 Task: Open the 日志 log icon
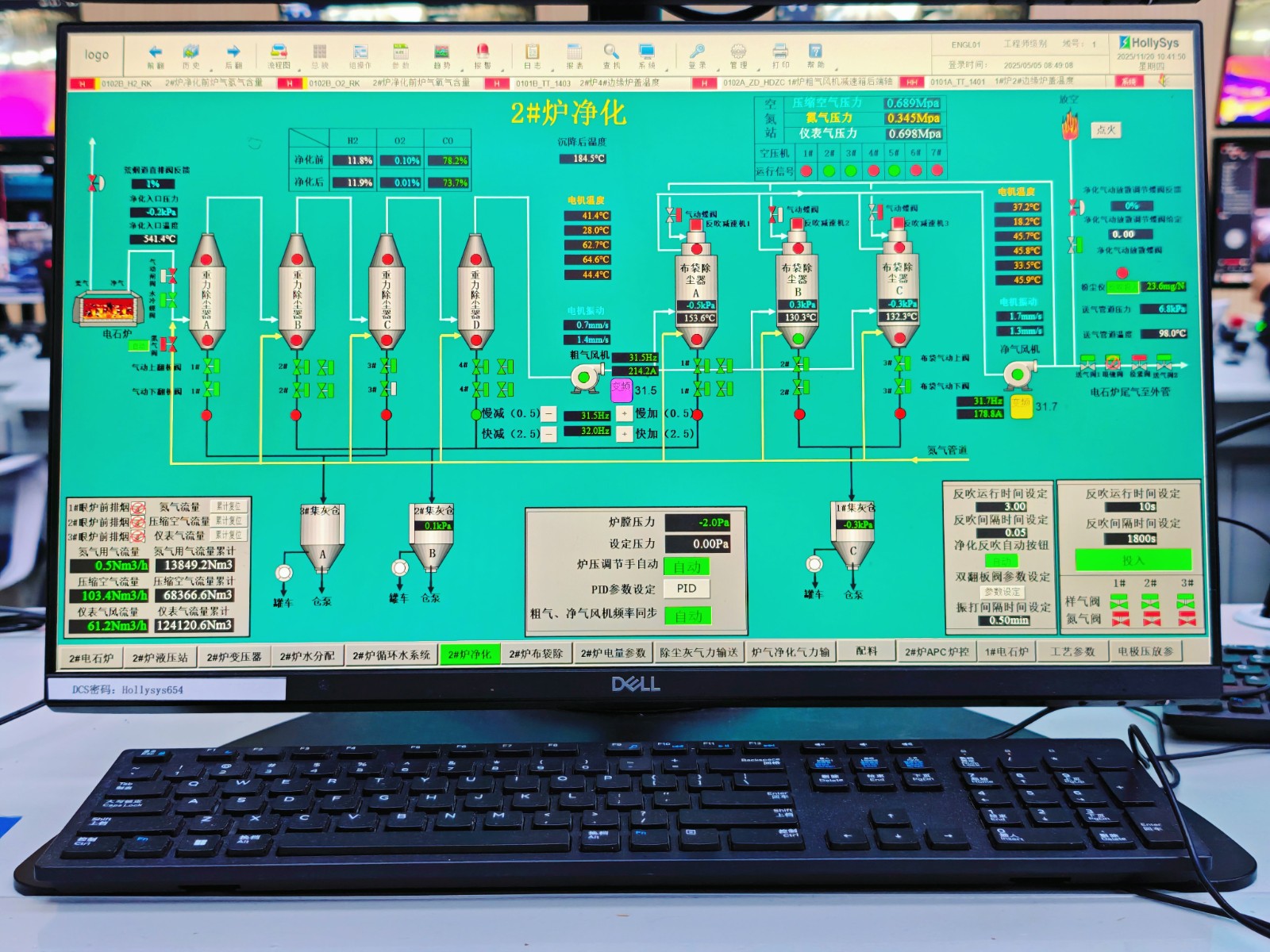pyautogui.click(x=532, y=53)
